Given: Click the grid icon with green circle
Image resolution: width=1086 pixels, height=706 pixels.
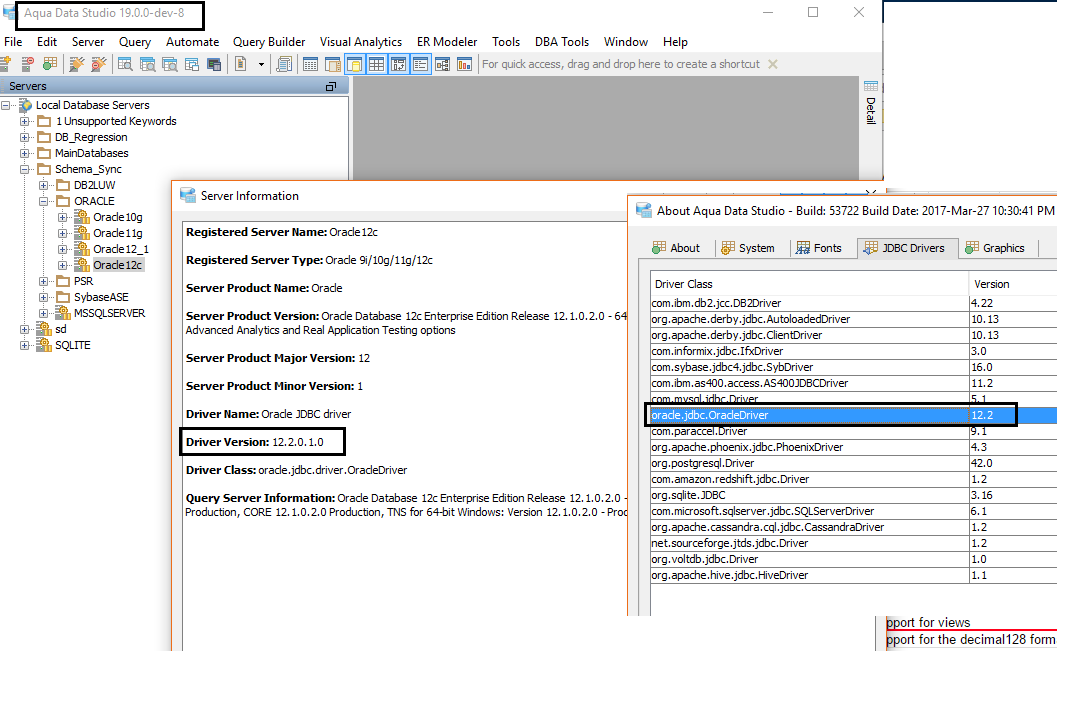Looking at the screenshot, I should coord(50,64).
